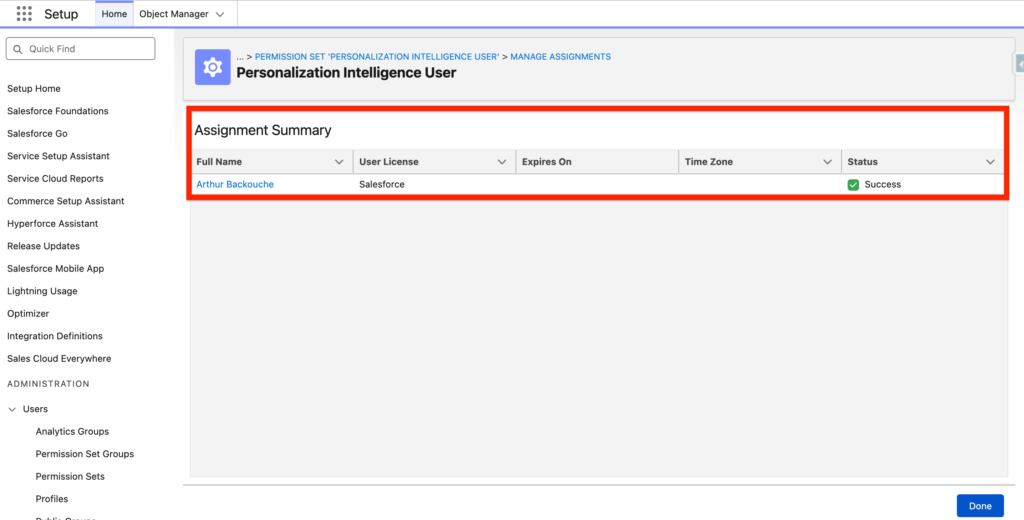Click the Manage Assignments breadcrumb link
1024x520 pixels.
pyautogui.click(x=560, y=57)
